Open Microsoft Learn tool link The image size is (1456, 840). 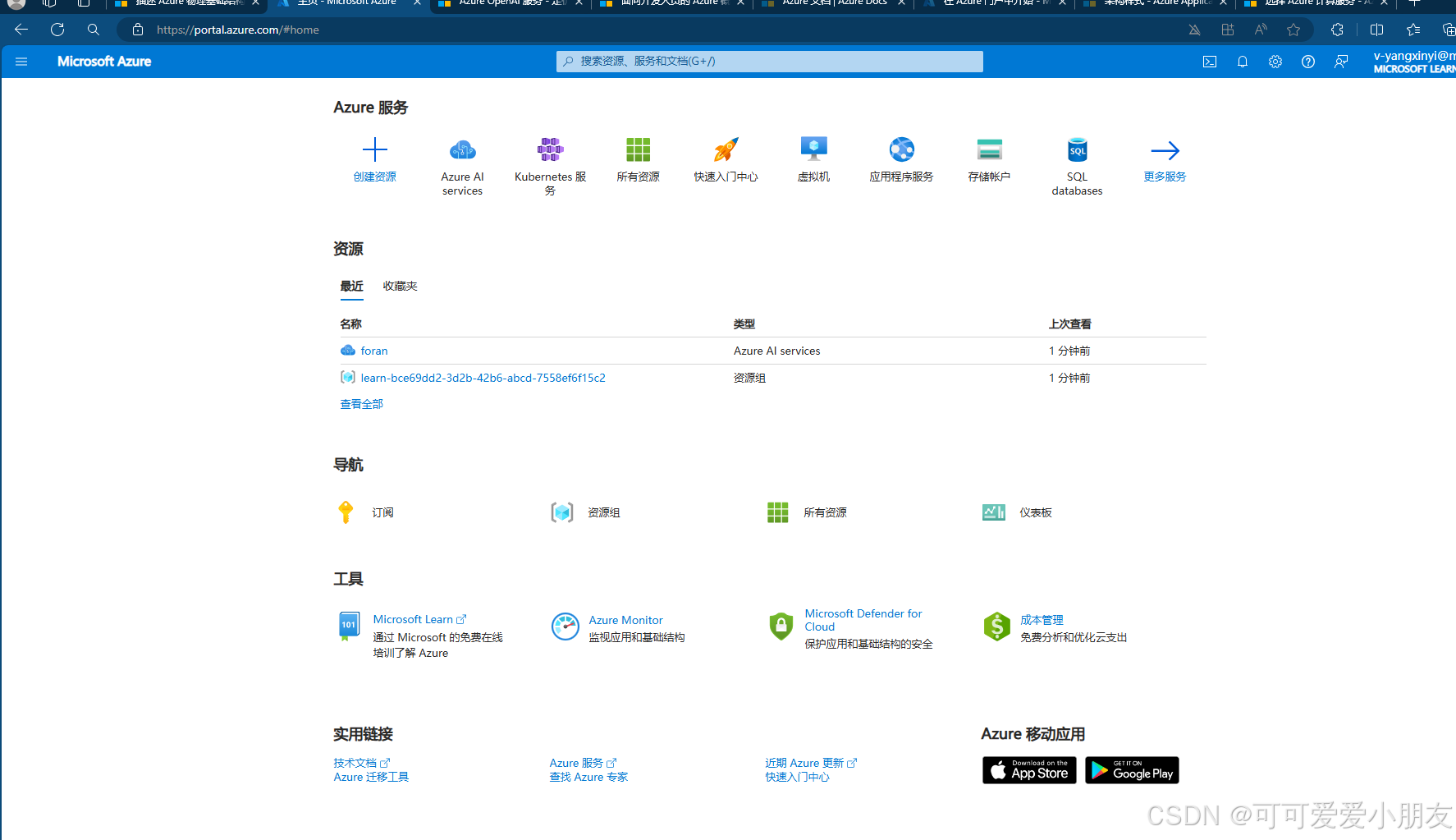coord(419,619)
